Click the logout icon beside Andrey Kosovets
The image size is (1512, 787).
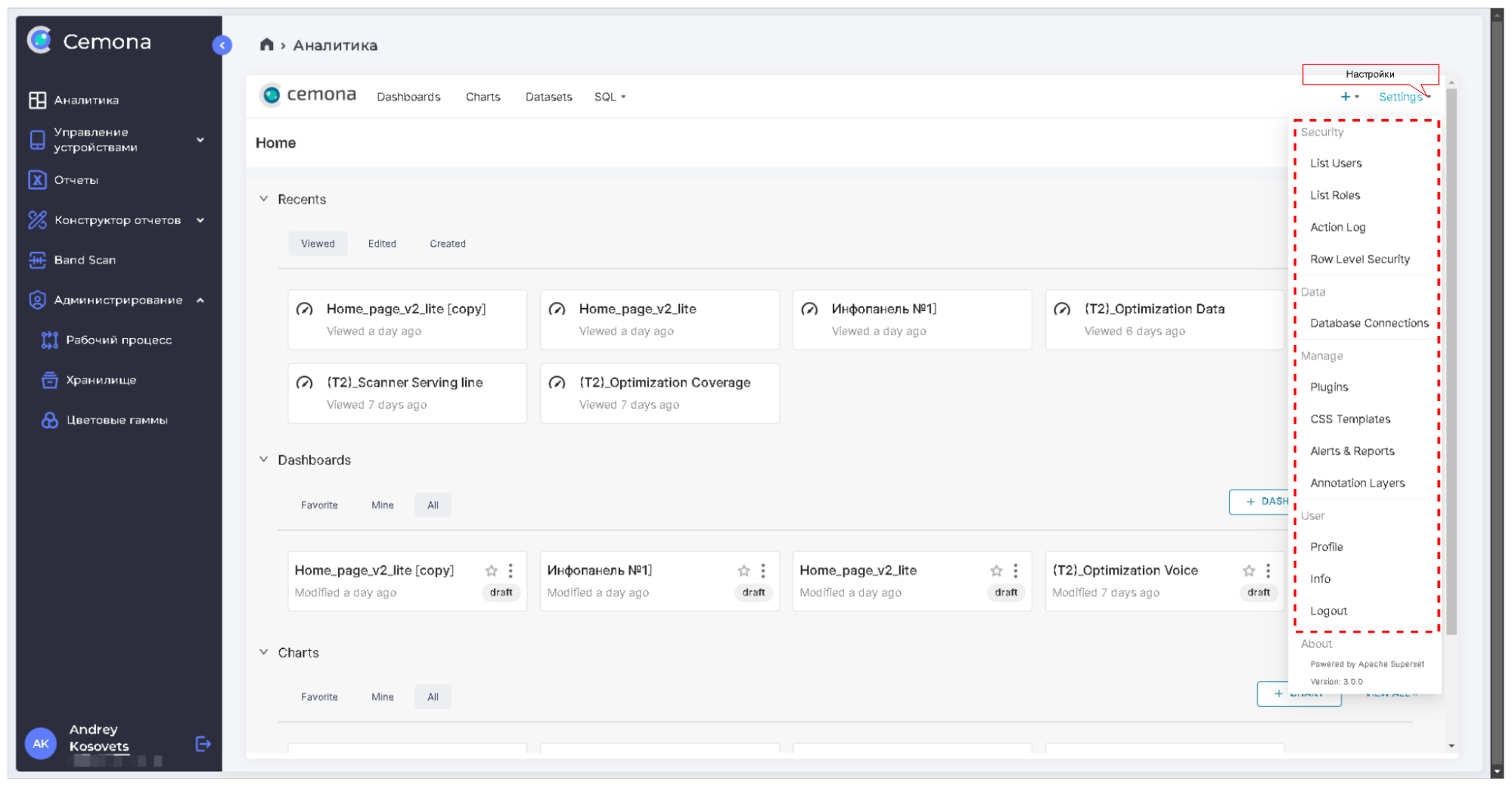point(203,744)
